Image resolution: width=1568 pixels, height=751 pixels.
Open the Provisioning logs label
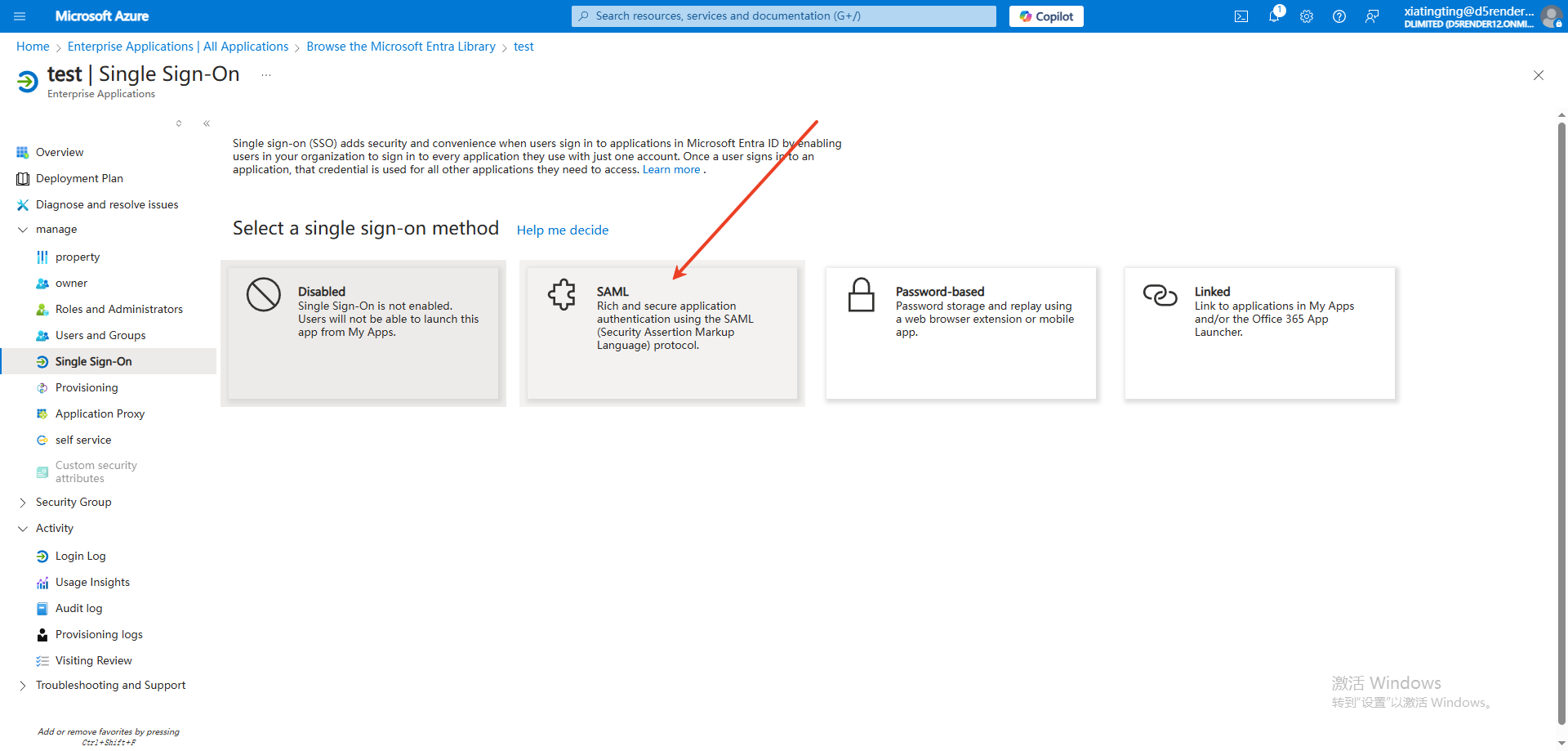[99, 634]
